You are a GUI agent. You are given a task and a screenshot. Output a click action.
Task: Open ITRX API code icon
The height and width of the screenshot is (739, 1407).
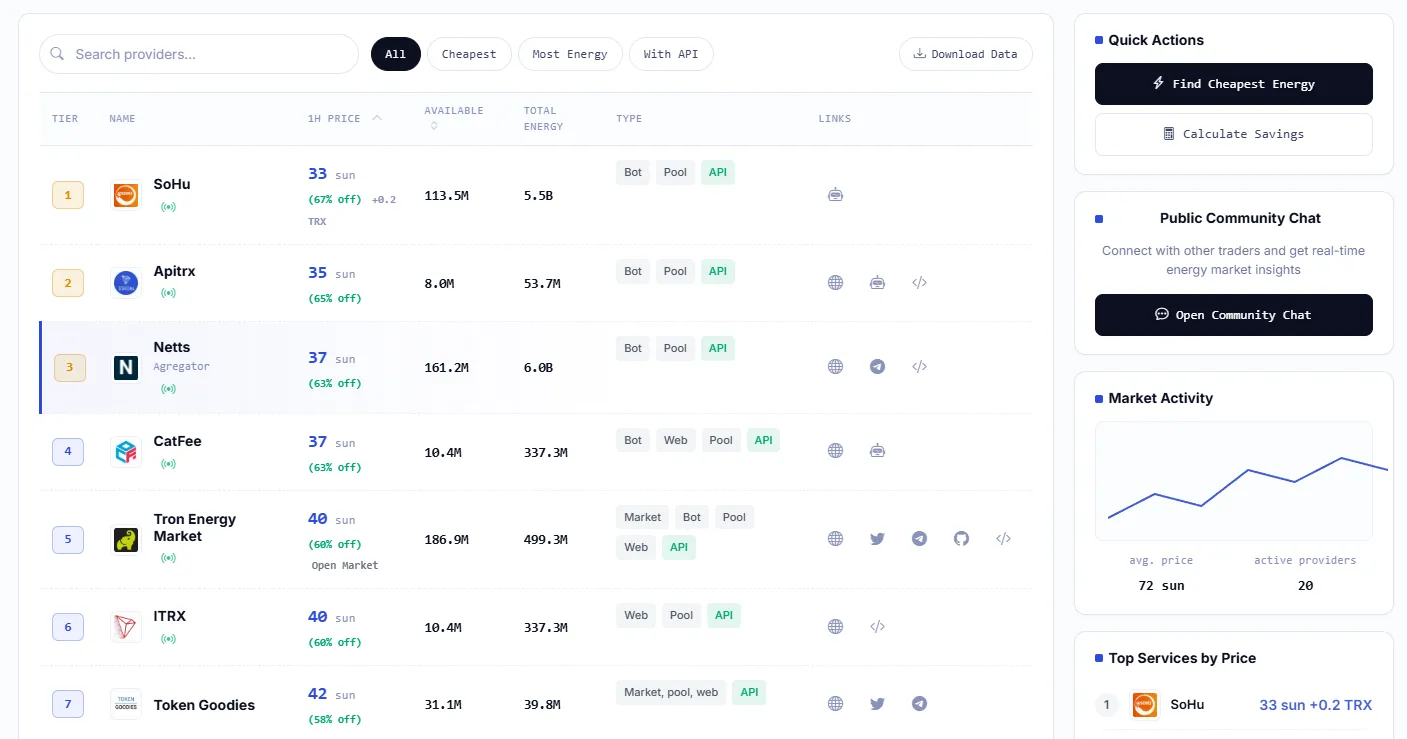(x=877, y=627)
